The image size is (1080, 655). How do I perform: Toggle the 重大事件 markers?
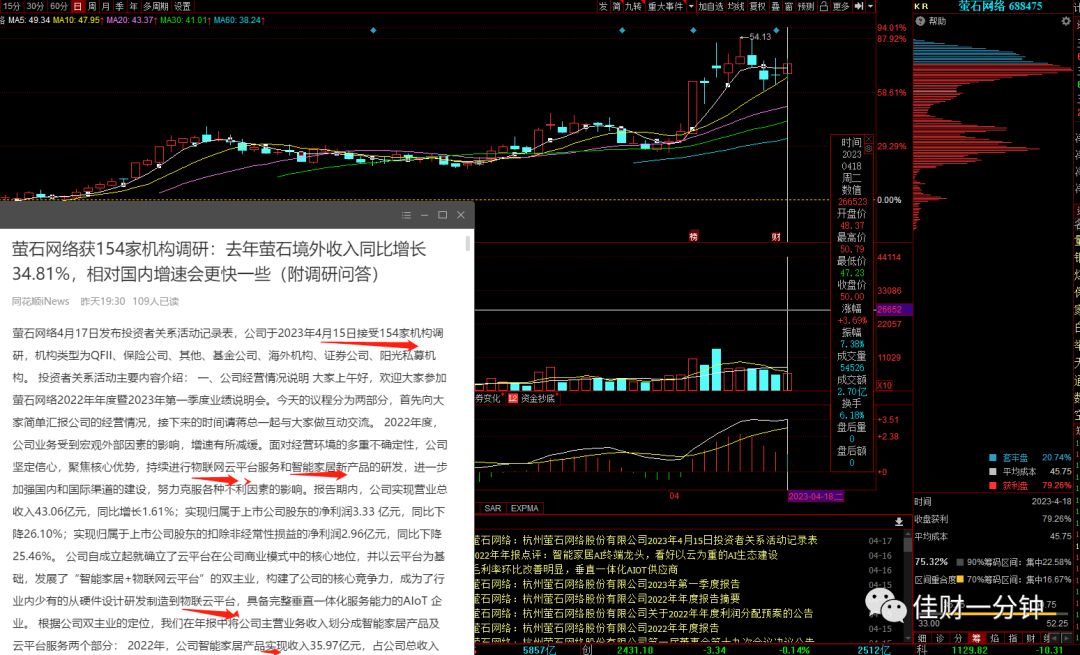point(665,6)
